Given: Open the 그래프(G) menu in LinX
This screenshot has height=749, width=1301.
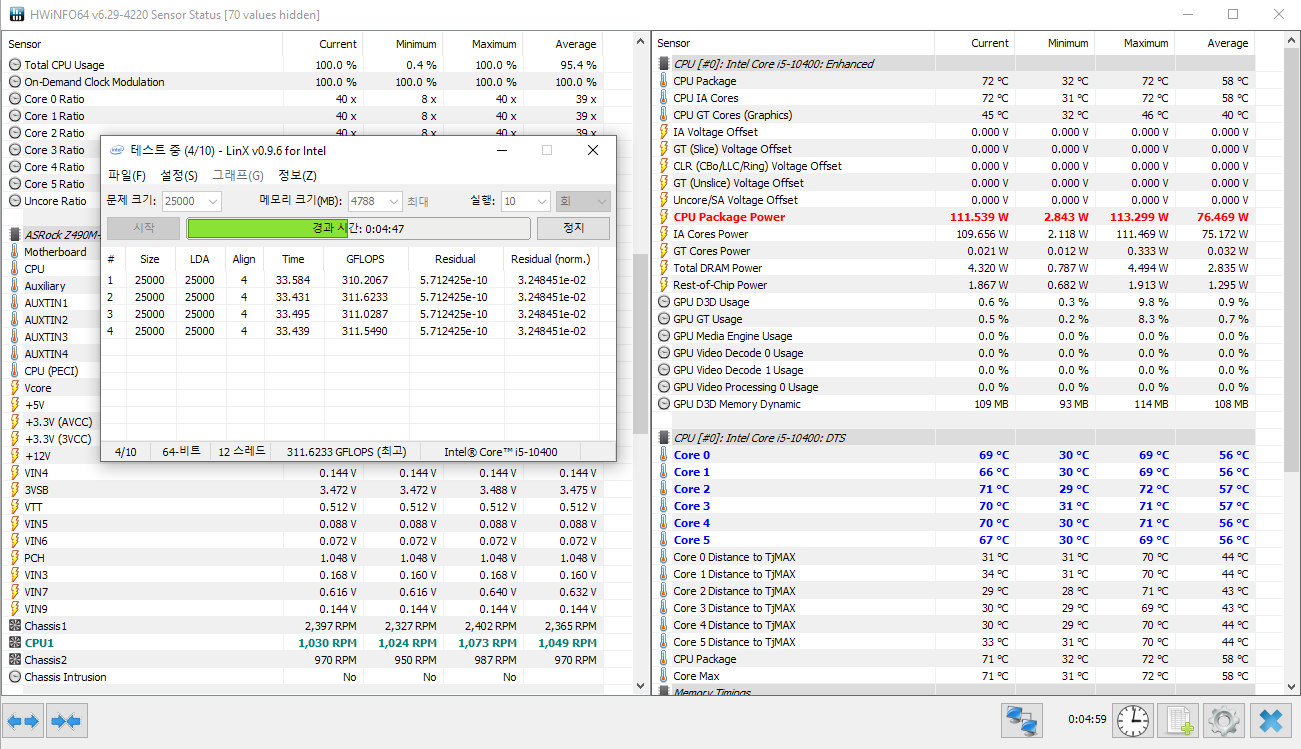Looking at the screenshot, I should pos(236,175).
